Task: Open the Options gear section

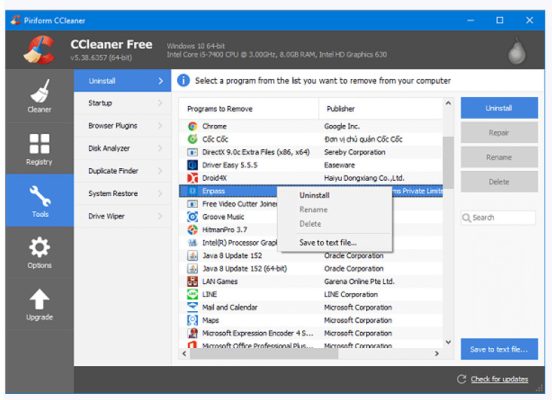Action: [x=39, y=252]
